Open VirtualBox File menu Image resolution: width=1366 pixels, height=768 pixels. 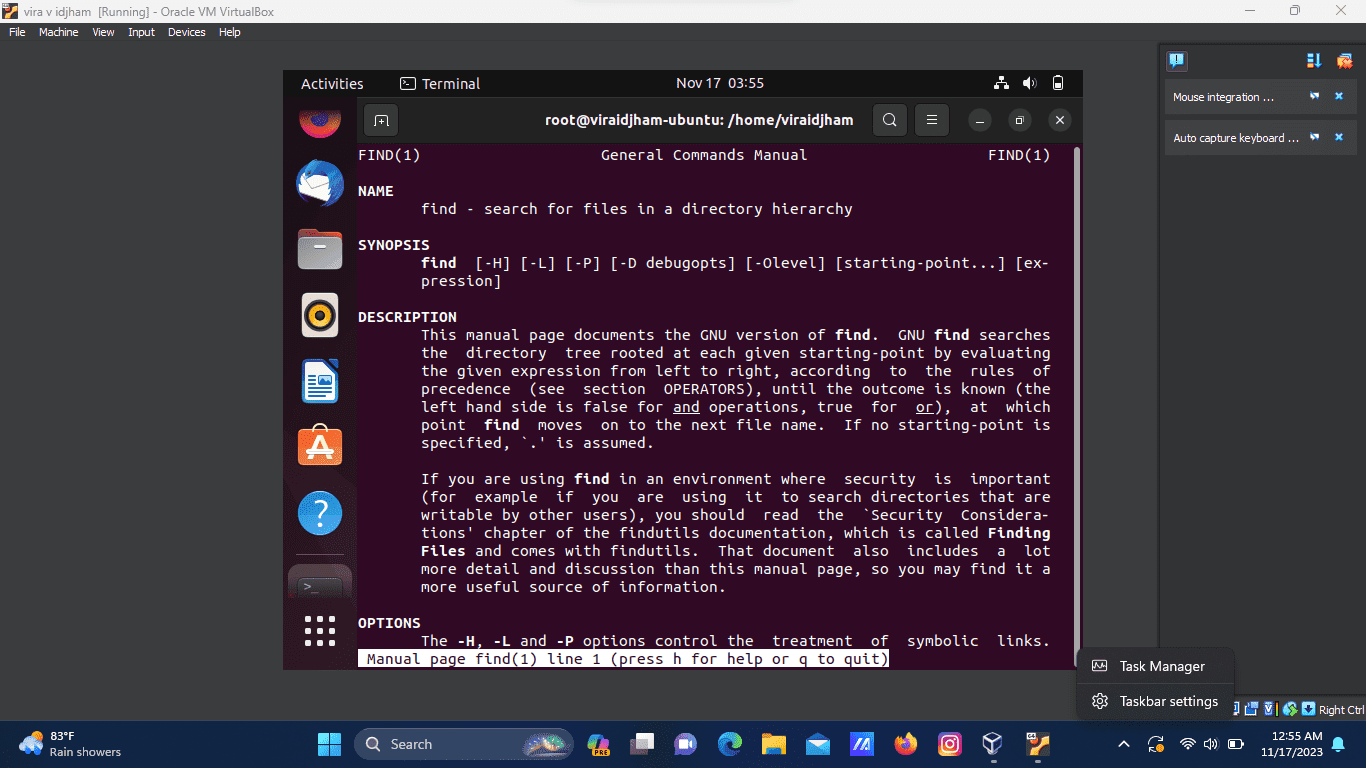(x=17, y=32)
